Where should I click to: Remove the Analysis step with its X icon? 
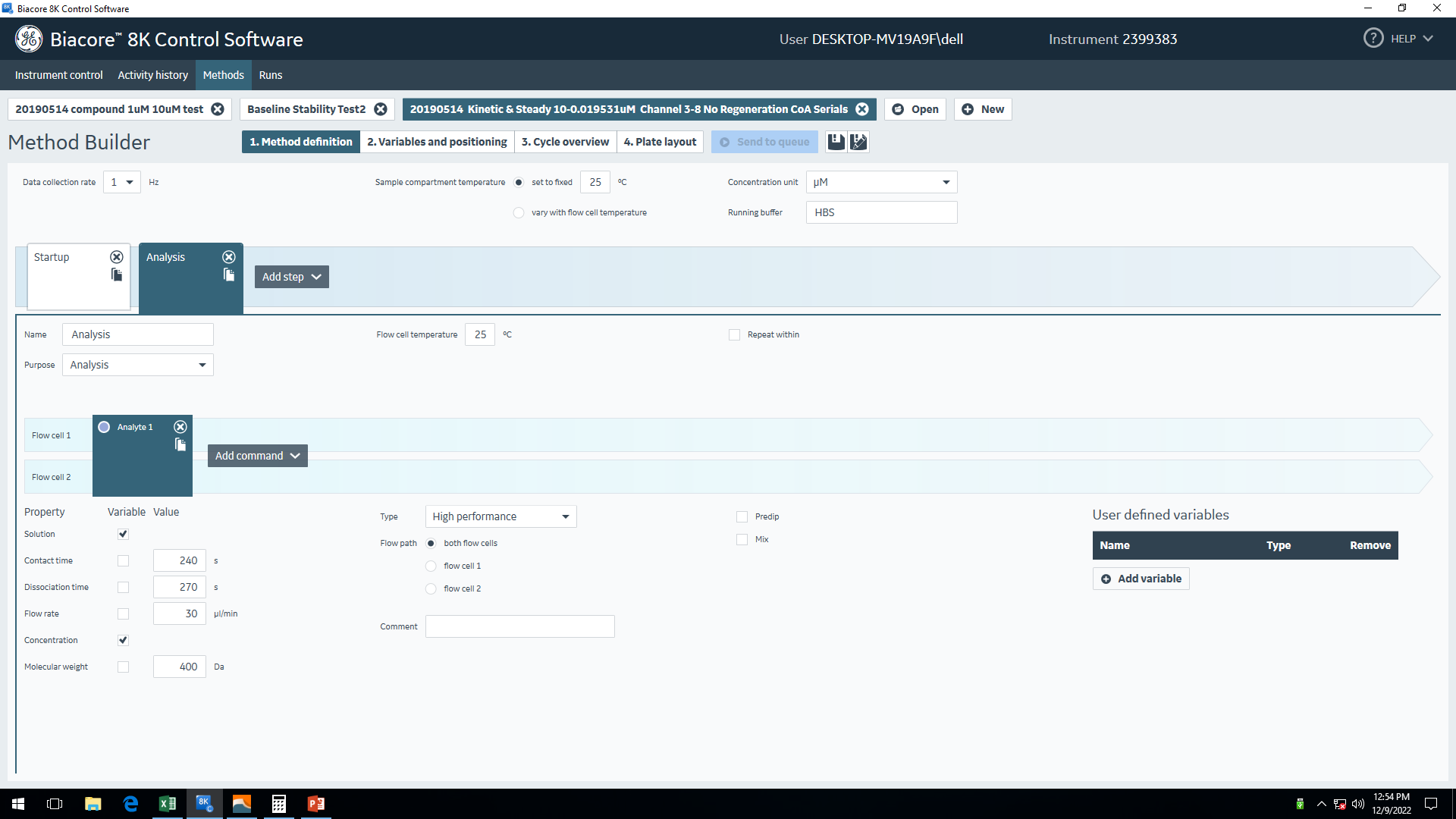[229, 257]
